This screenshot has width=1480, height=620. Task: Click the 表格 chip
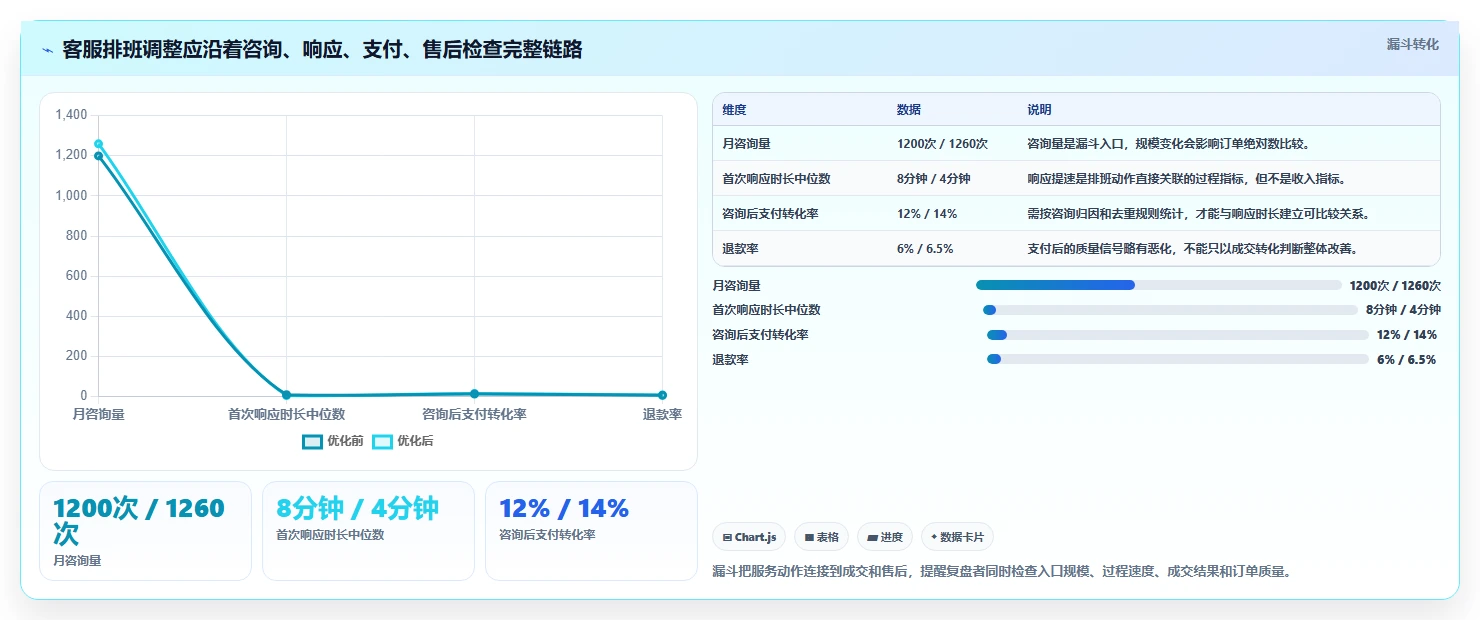(x=821, y=537)
